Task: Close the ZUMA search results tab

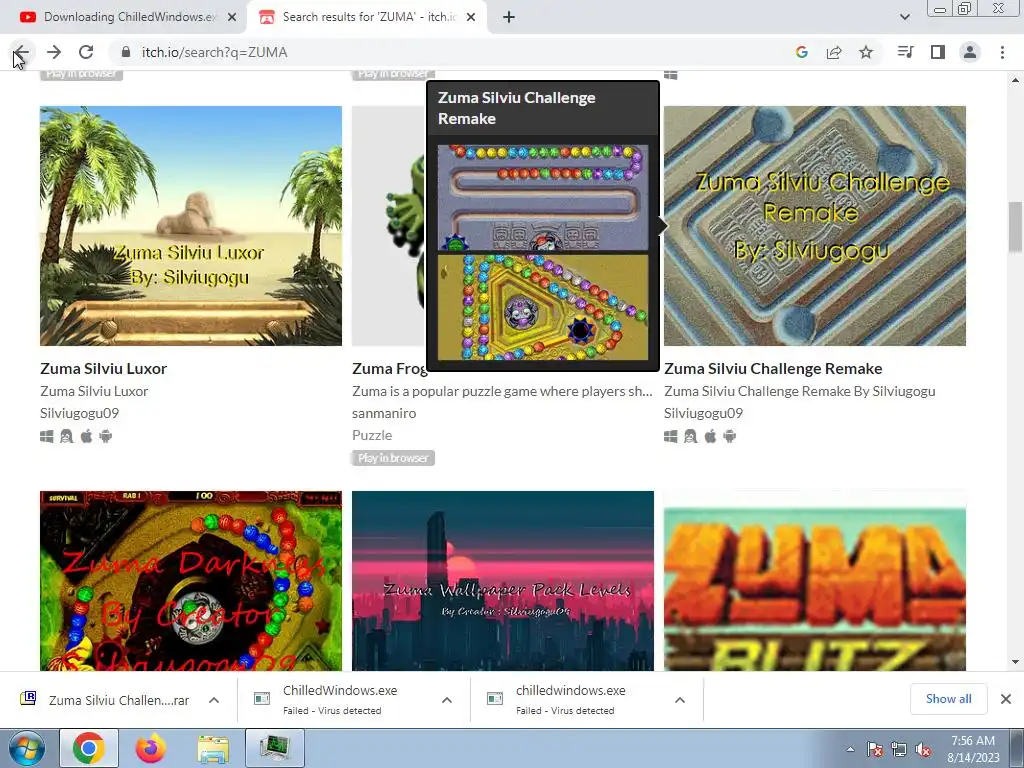Action: click(471, 17)
